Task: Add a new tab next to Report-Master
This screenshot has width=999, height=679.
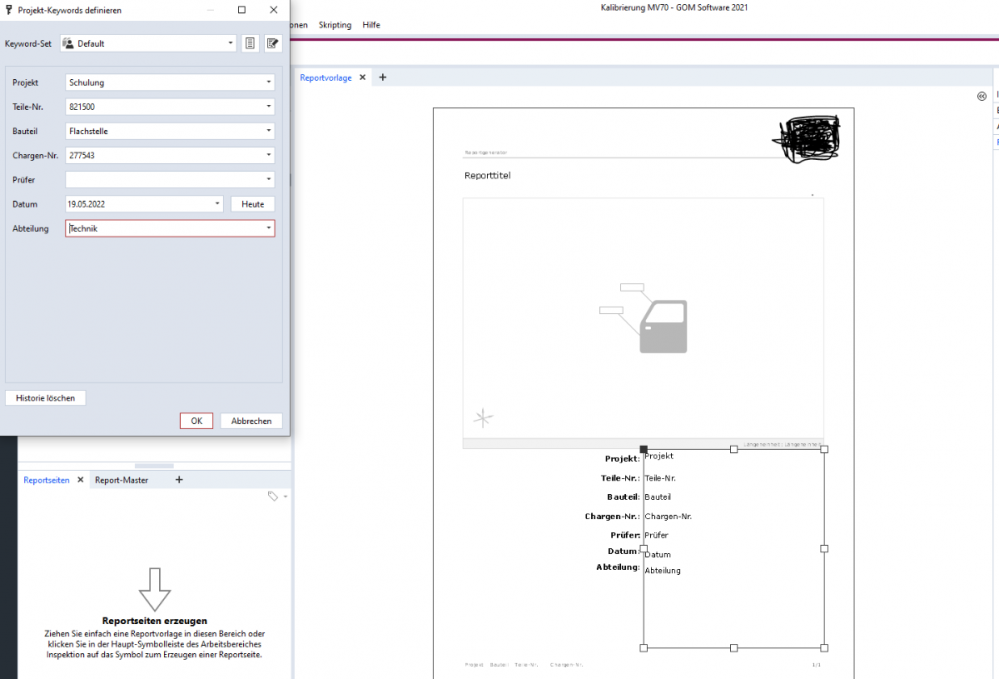Action: [179, 480]
